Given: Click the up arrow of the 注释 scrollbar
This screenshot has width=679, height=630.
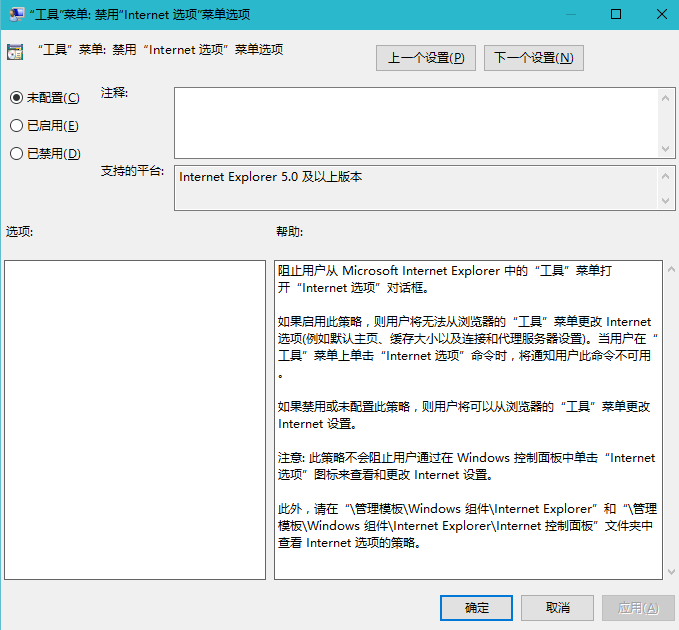Looking at the screenshot, I should click(666, 97).
